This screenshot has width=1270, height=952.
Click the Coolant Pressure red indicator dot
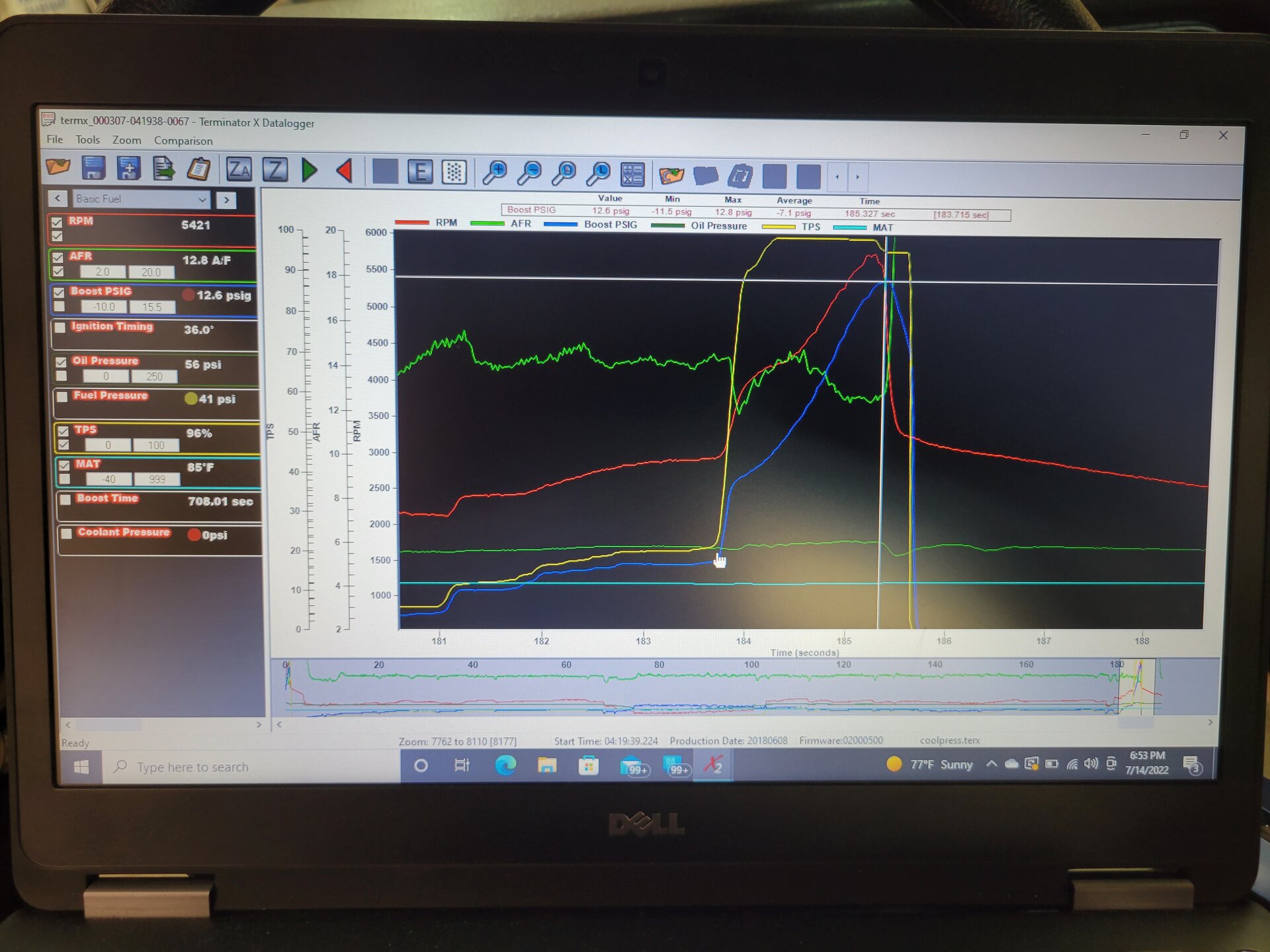coord(194,535)
